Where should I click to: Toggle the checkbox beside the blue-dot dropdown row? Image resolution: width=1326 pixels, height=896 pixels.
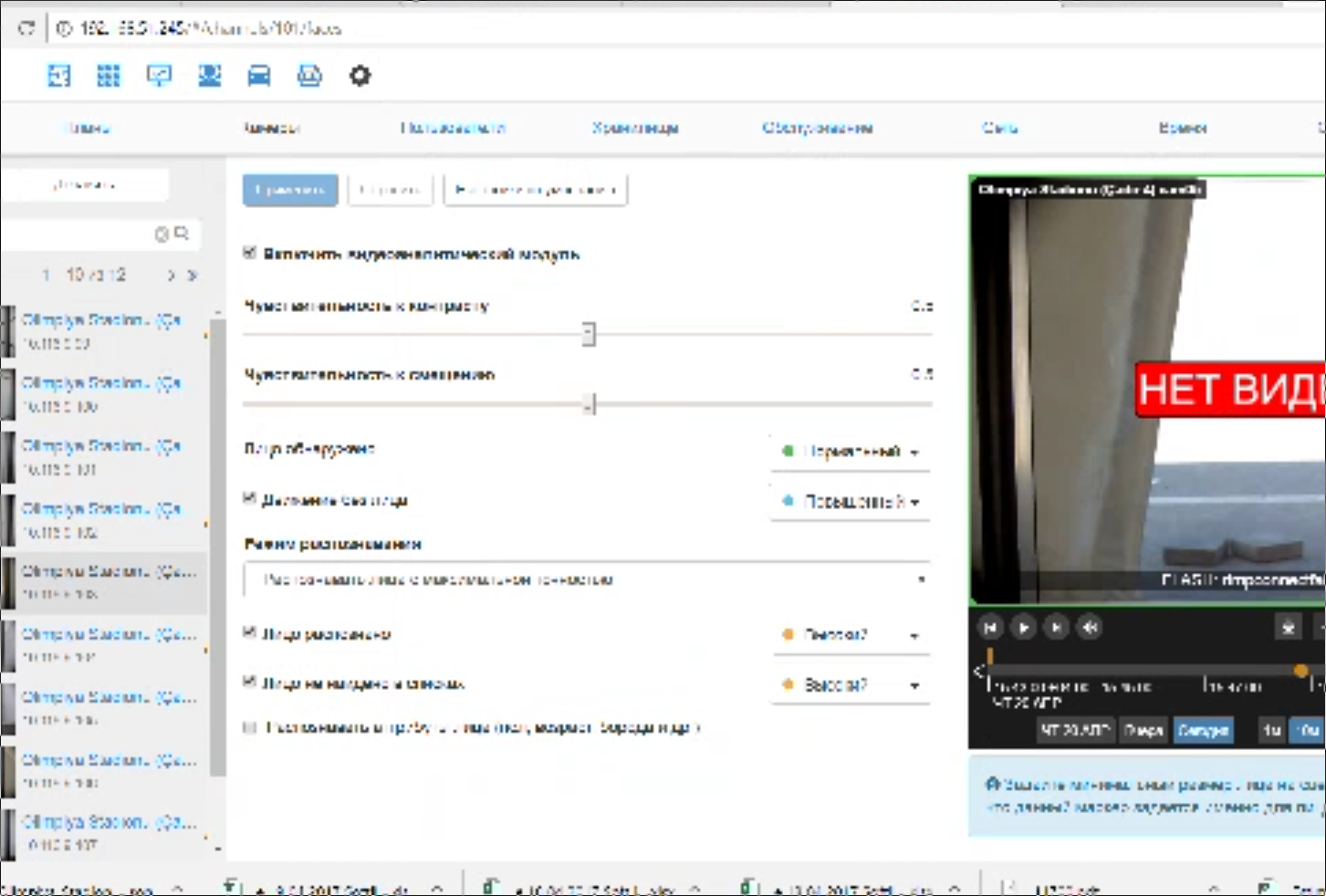tap(249, 498)
